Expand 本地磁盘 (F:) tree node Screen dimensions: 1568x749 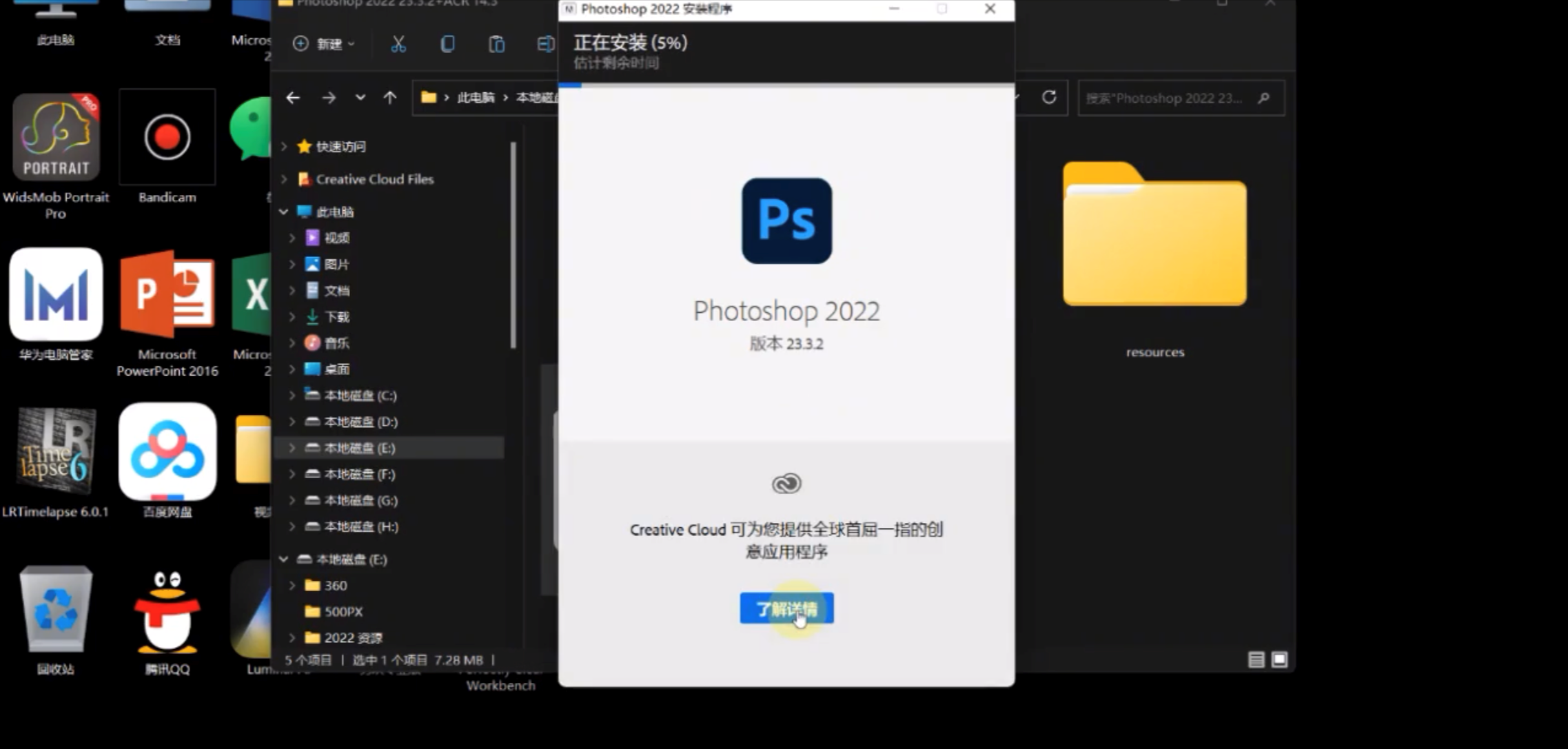click(292, 474)
